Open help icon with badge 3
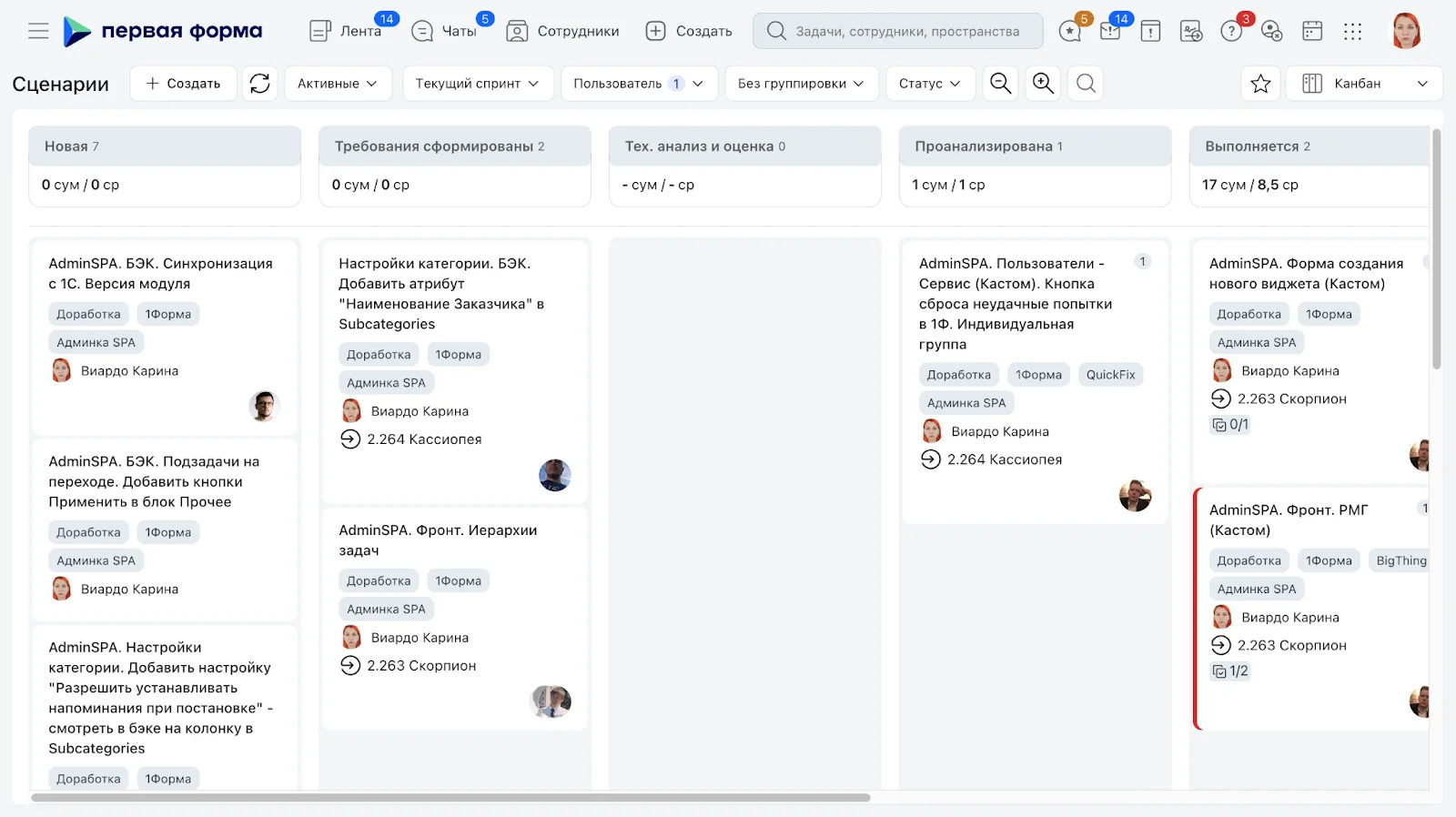Image resolution: width=1456 pixels, height=817 pixels. click(x=1231, y=31)
